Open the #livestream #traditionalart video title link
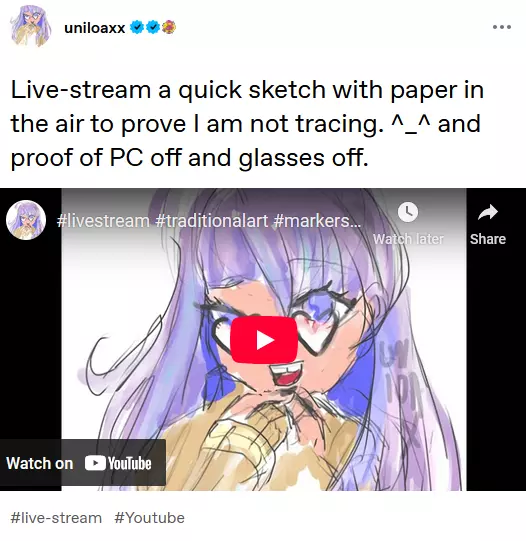Image resolution: width=526 pixels, height=541 pixels. pos(209,220)
